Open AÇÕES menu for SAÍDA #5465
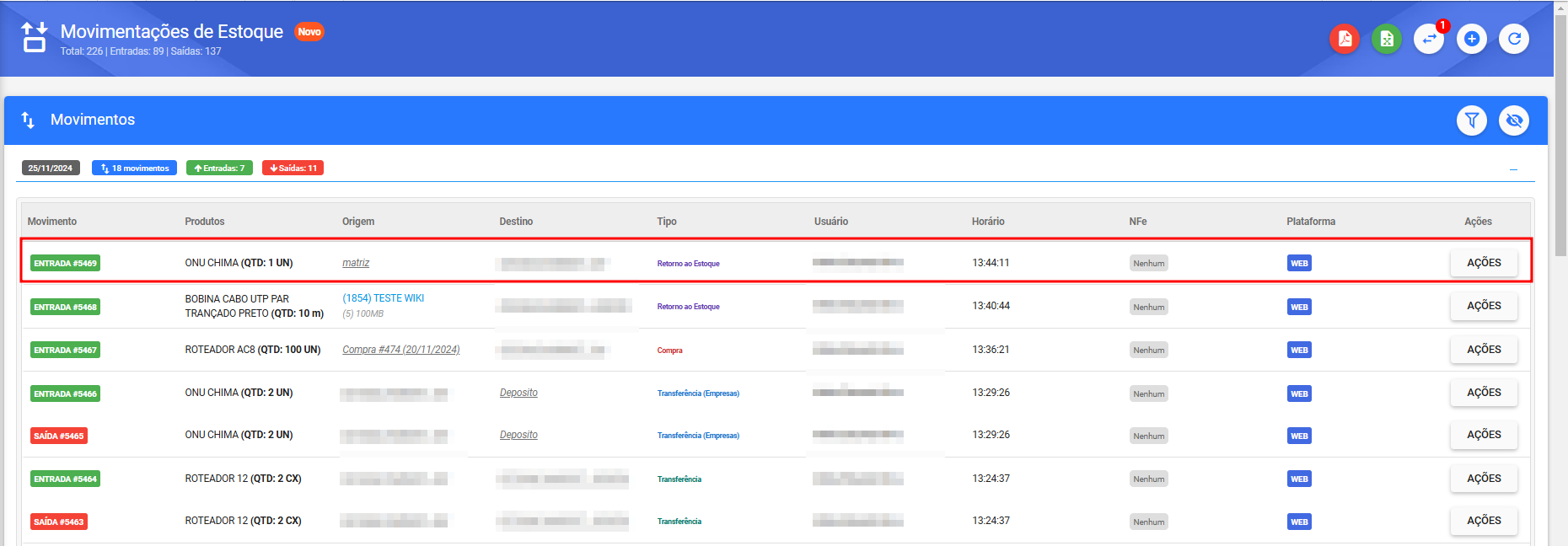Image resolution: width=1568 pixels, height=546 pixels. pyautogui.click(x=1483, y=435)
